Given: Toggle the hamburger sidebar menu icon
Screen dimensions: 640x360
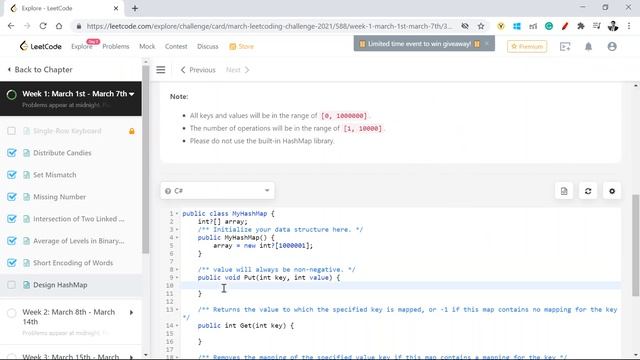Looking at the screenshot, I should tap(161, 70).
